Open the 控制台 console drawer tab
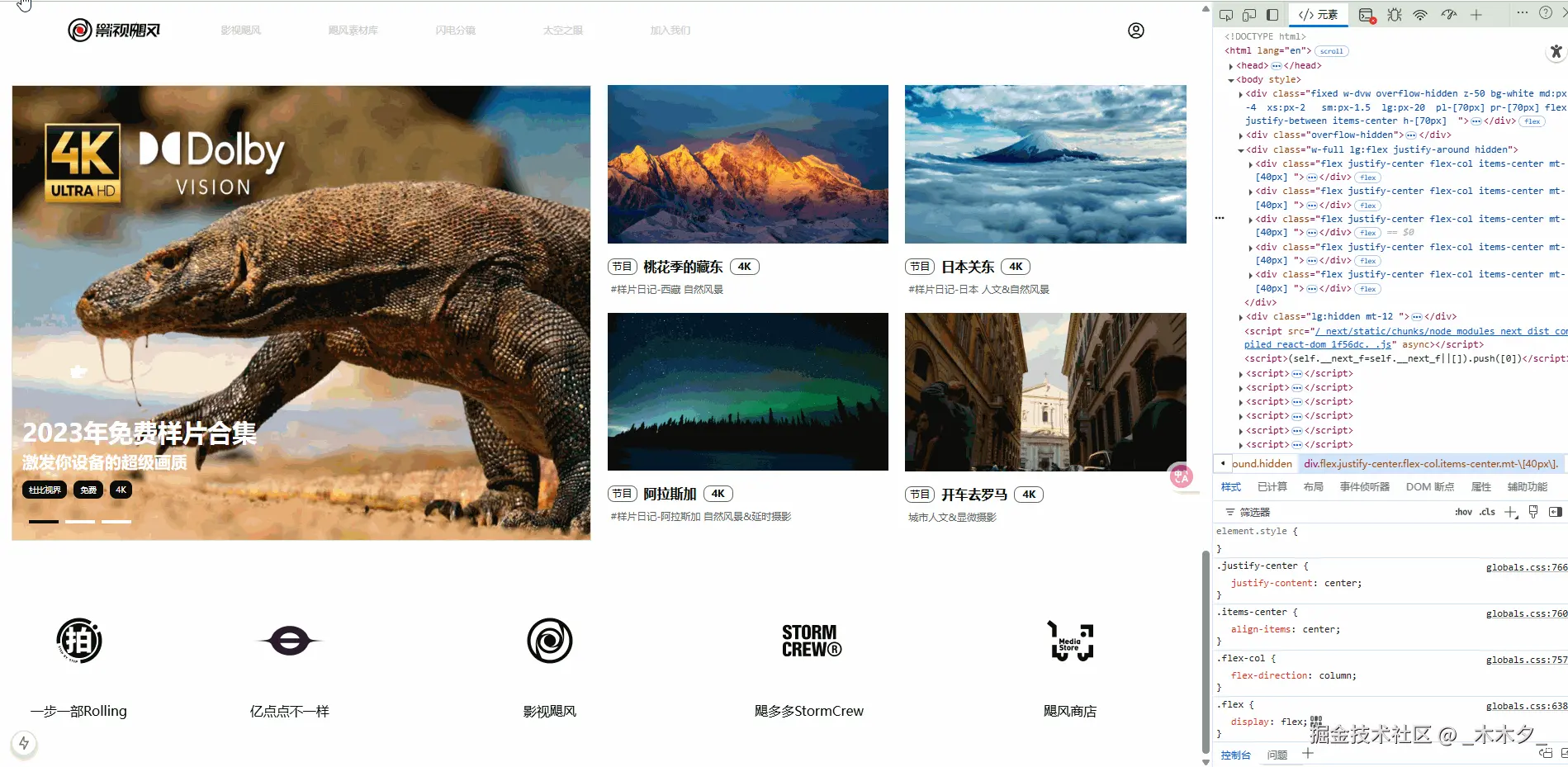 [1236, 755]
